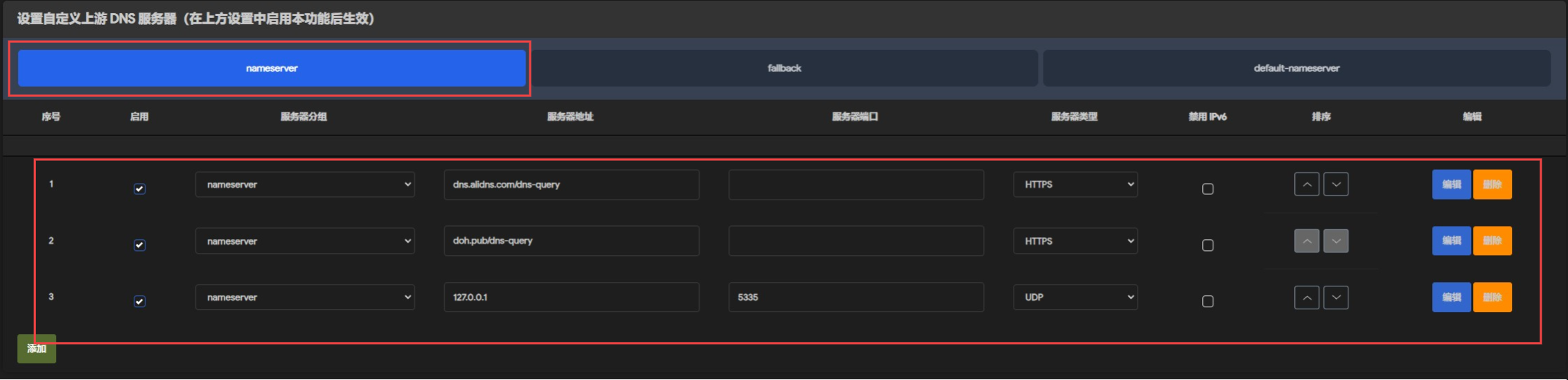Open server group dropdown in row 1
The height and width of the screenshot is (380, 1568).
point(305,184)
